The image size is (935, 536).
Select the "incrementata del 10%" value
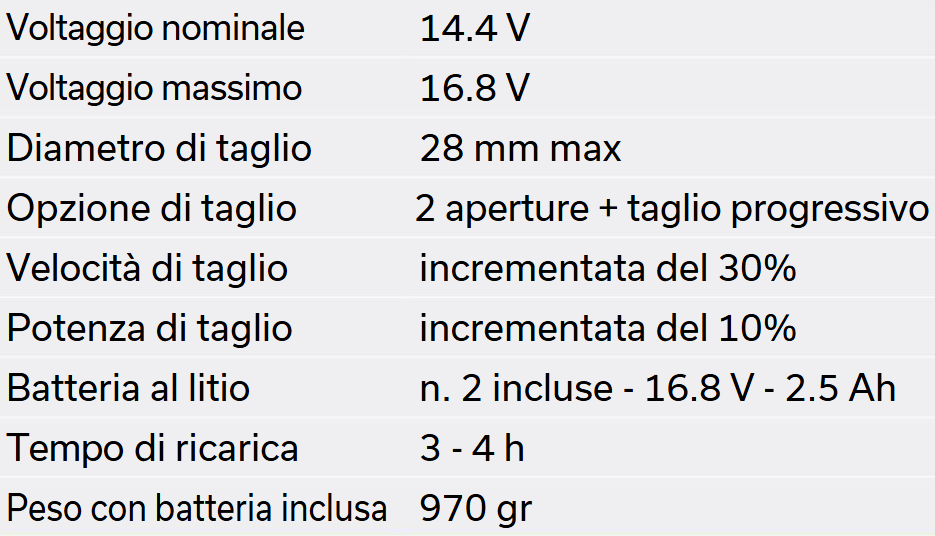click(x=607, y=328)
